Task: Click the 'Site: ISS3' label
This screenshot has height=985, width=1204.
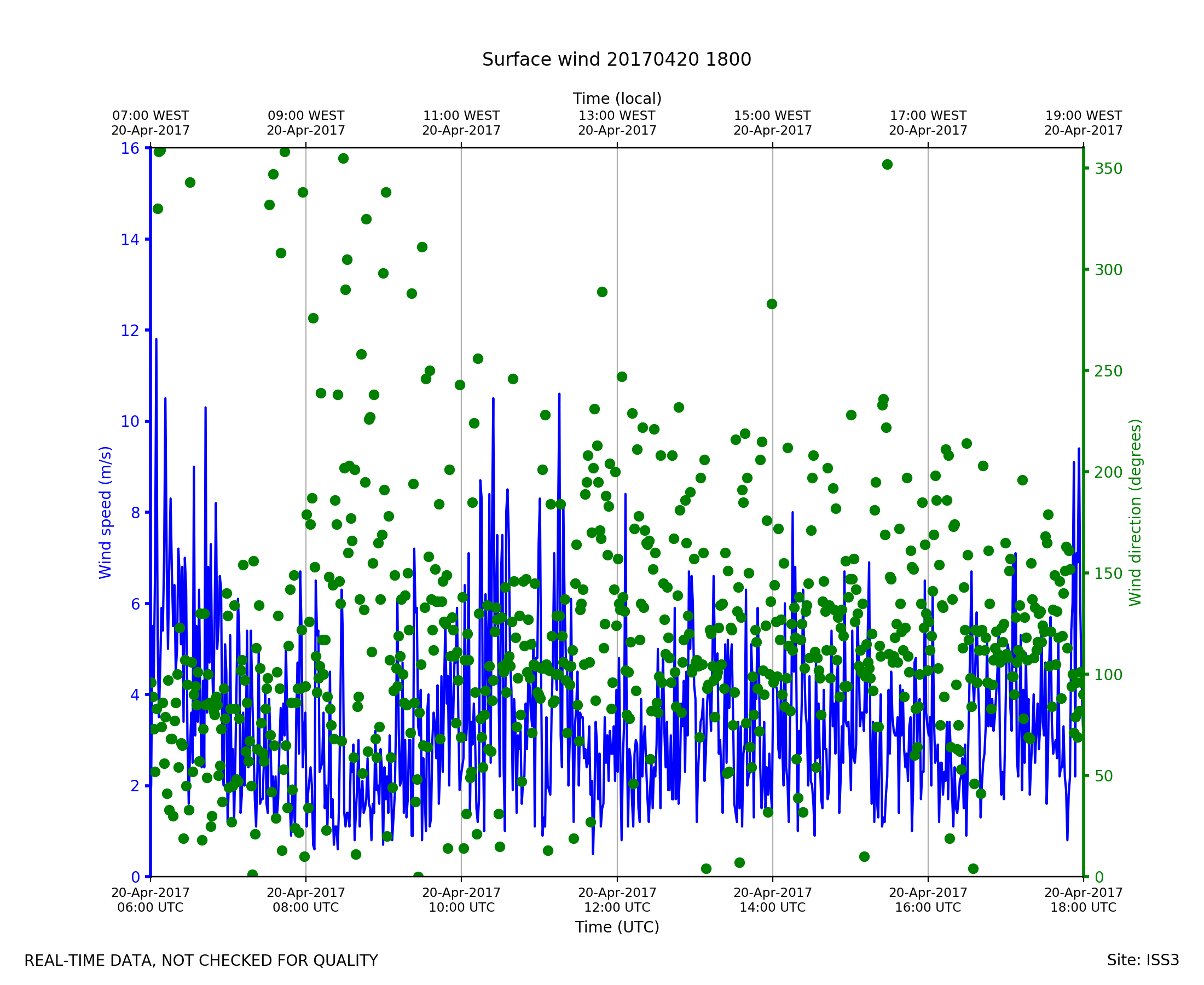Action: pos(1143,960)
